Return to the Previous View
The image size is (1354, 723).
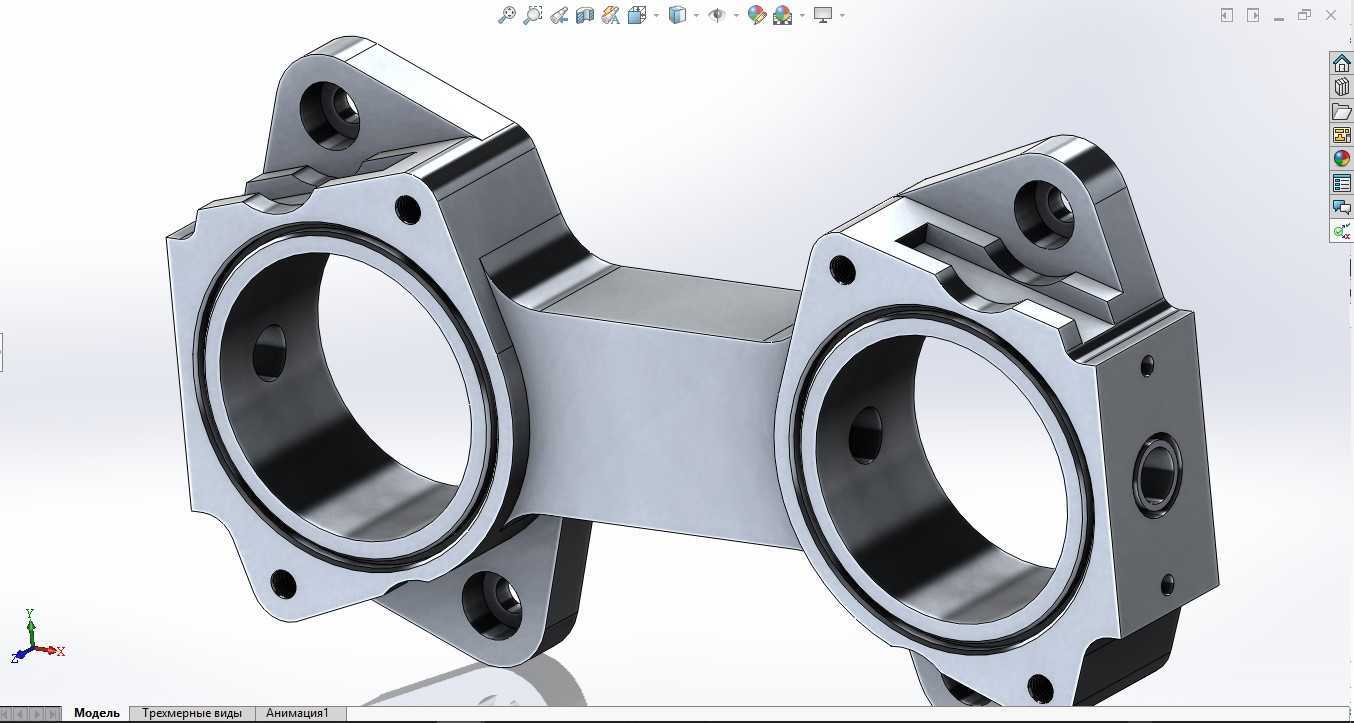coord(559,15)
